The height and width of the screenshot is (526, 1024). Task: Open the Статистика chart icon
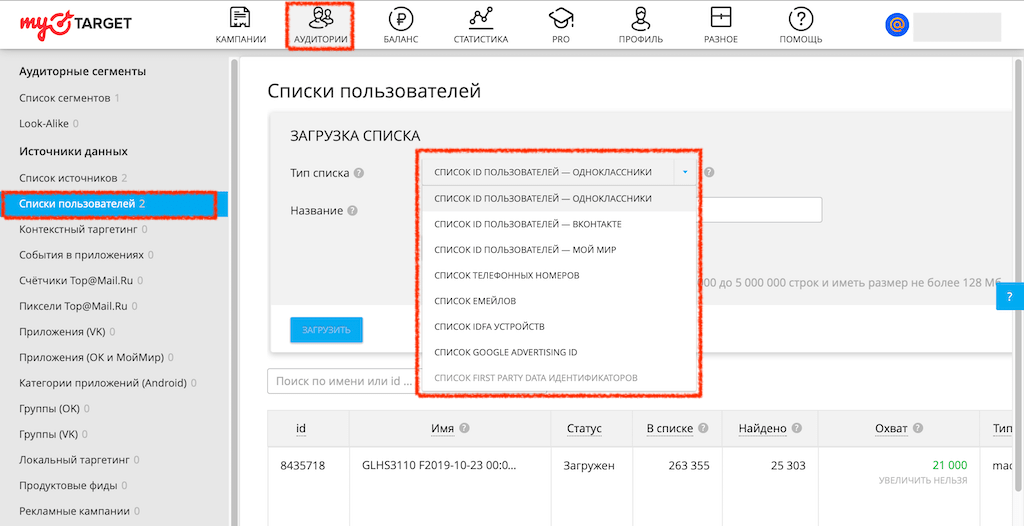point(480,18)
